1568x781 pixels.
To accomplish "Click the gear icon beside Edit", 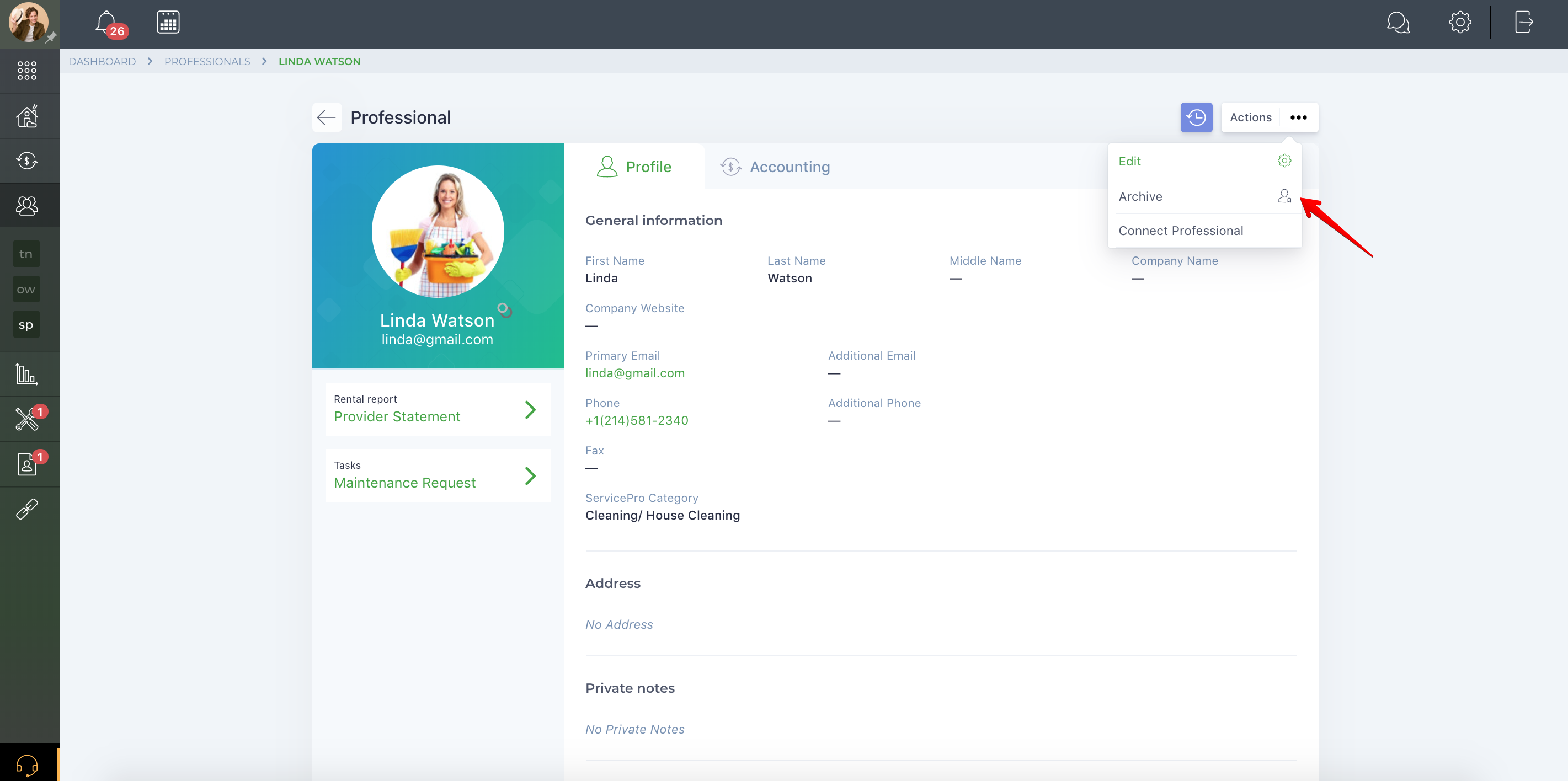I will tap(1284, 161).
